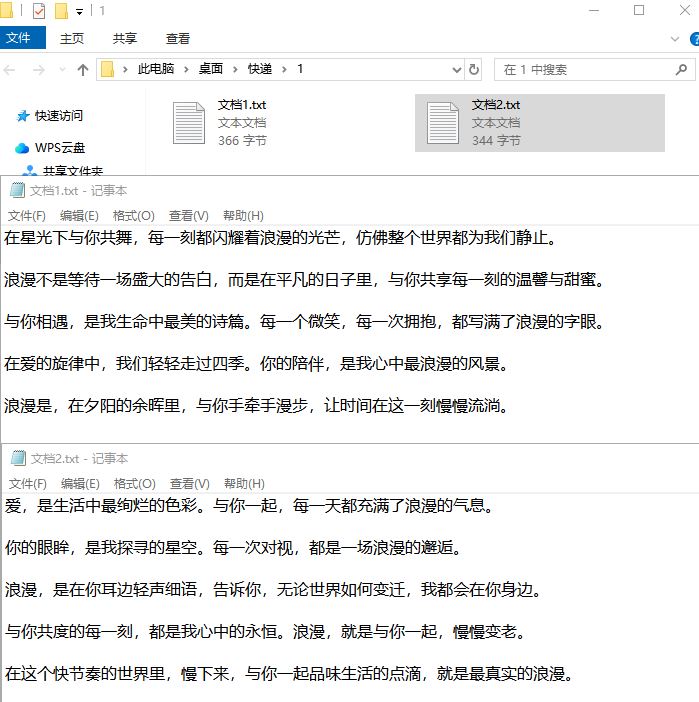This screenshot has height=702, width=699.
Task: Open 文件(F) menu in 文档2.txt Notepad
Action: coord(28,484)
